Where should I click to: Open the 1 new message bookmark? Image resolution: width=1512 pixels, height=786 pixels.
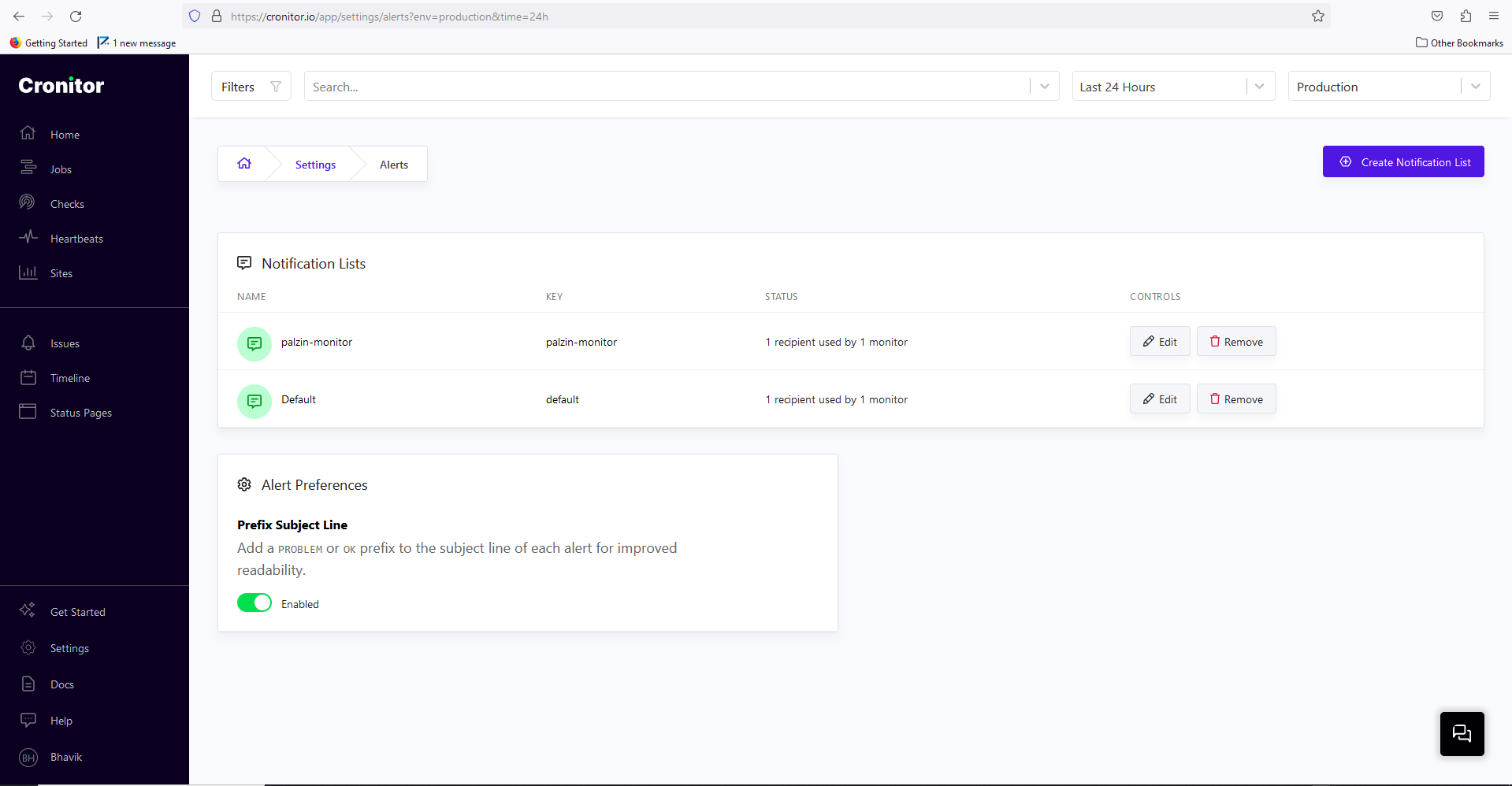coord(136,43)
